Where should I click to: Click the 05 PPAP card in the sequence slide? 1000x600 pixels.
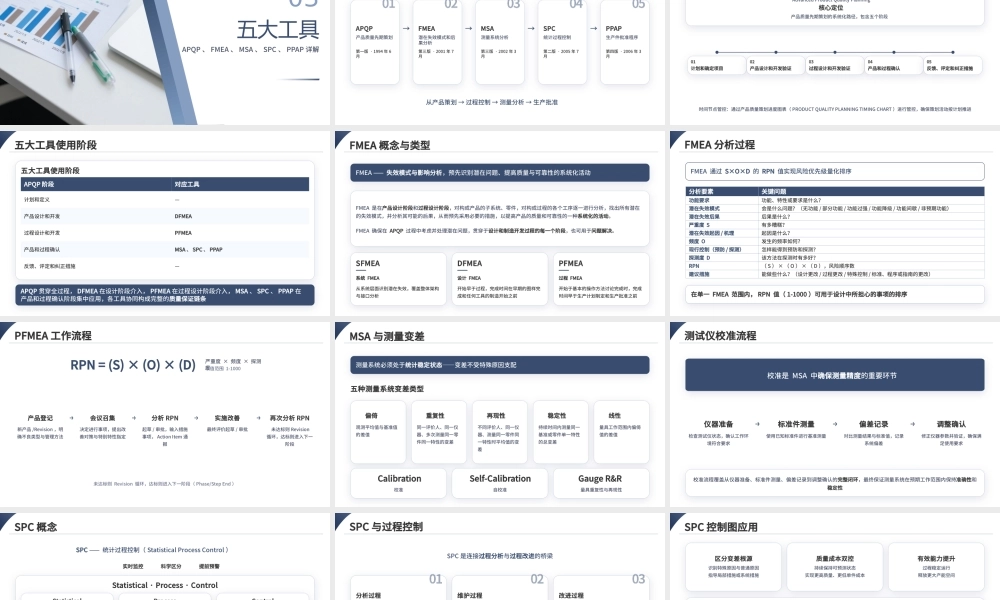tap(625, 42)
